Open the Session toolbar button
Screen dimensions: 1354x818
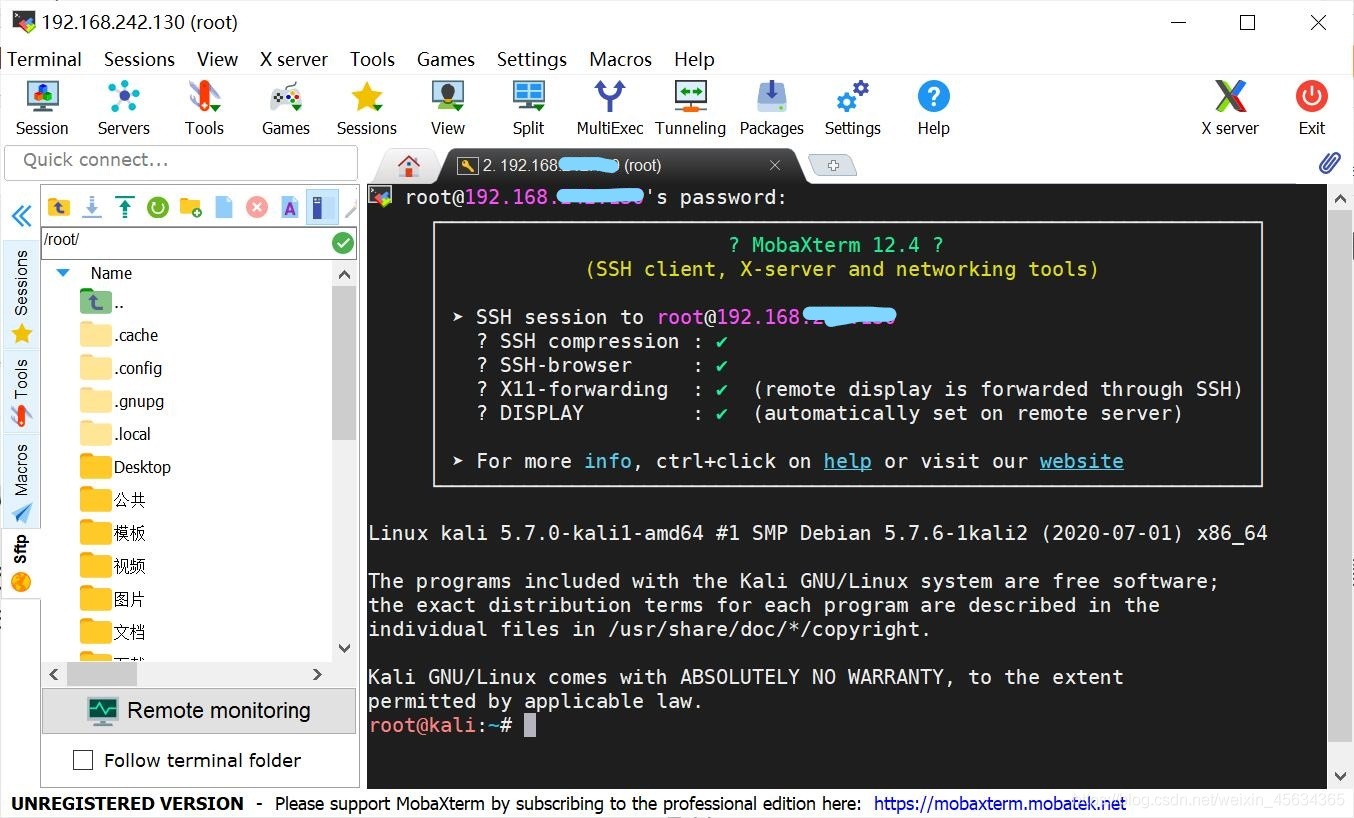click(42, 108)
